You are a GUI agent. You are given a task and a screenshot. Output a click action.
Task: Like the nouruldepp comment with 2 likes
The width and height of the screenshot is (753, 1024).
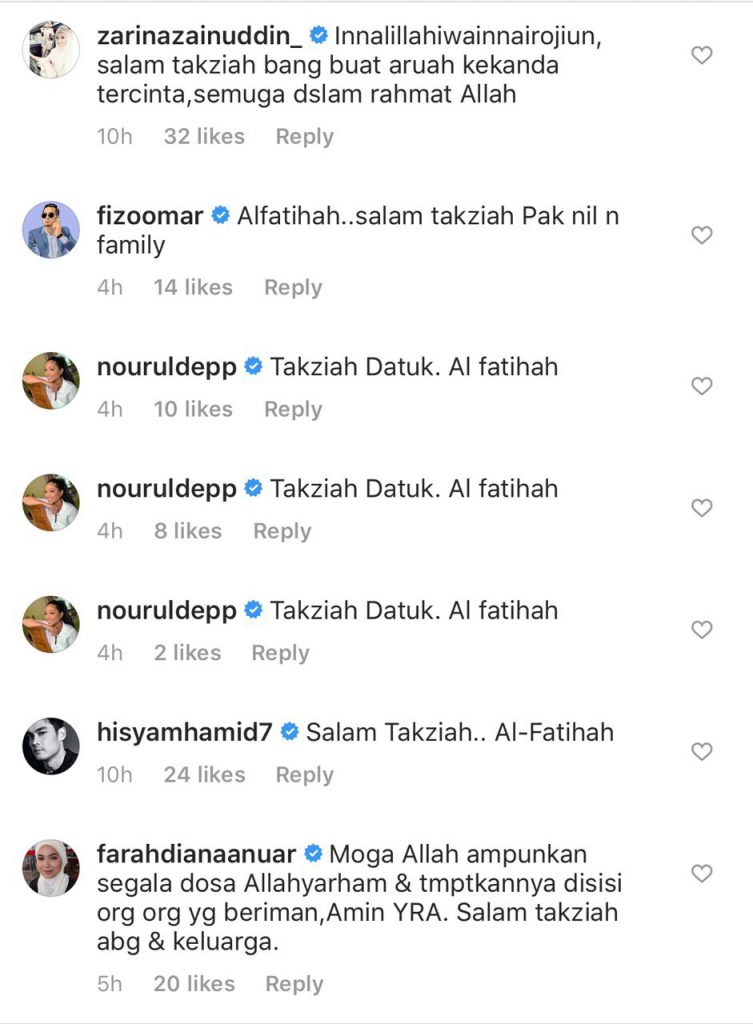point(701,630)
